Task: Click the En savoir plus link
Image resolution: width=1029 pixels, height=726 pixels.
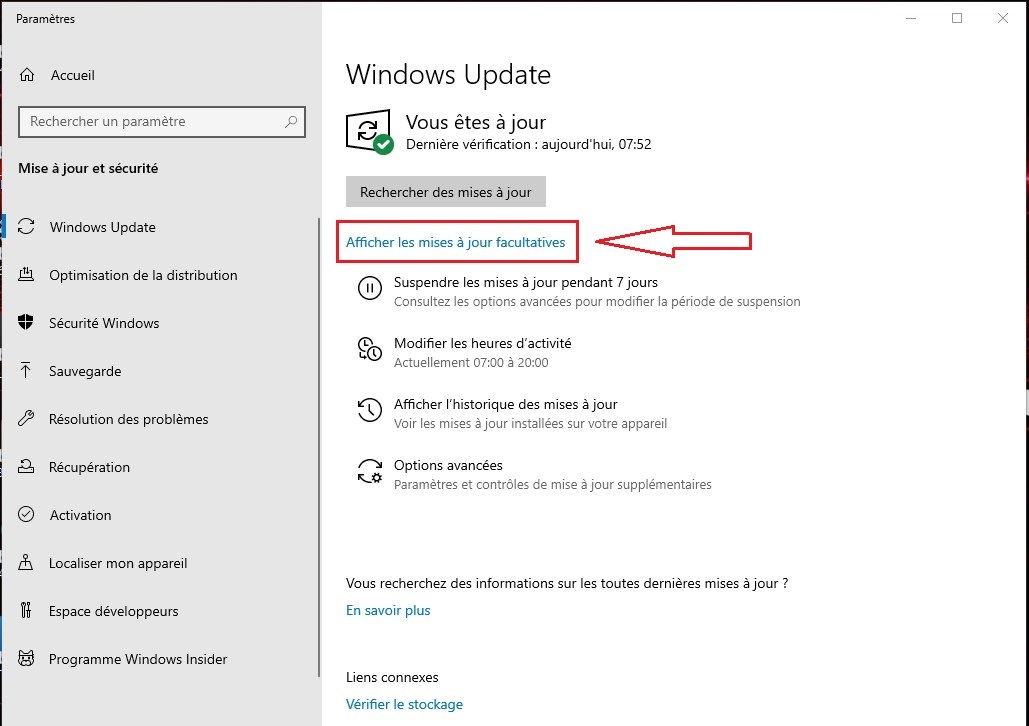Action: pos(388,610)
